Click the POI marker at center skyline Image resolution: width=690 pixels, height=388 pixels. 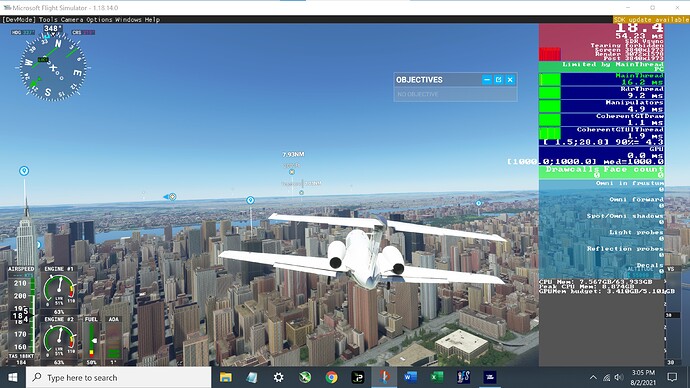click(x=250, y=200)
